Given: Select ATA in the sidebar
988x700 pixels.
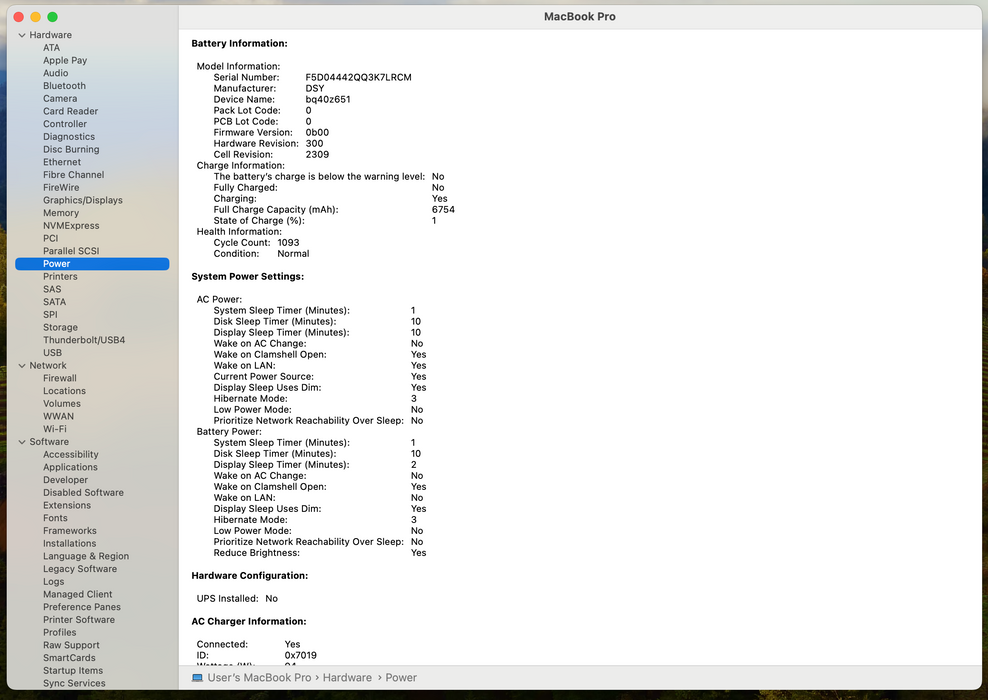Looking at the screenshot, I should click(52, 48).
